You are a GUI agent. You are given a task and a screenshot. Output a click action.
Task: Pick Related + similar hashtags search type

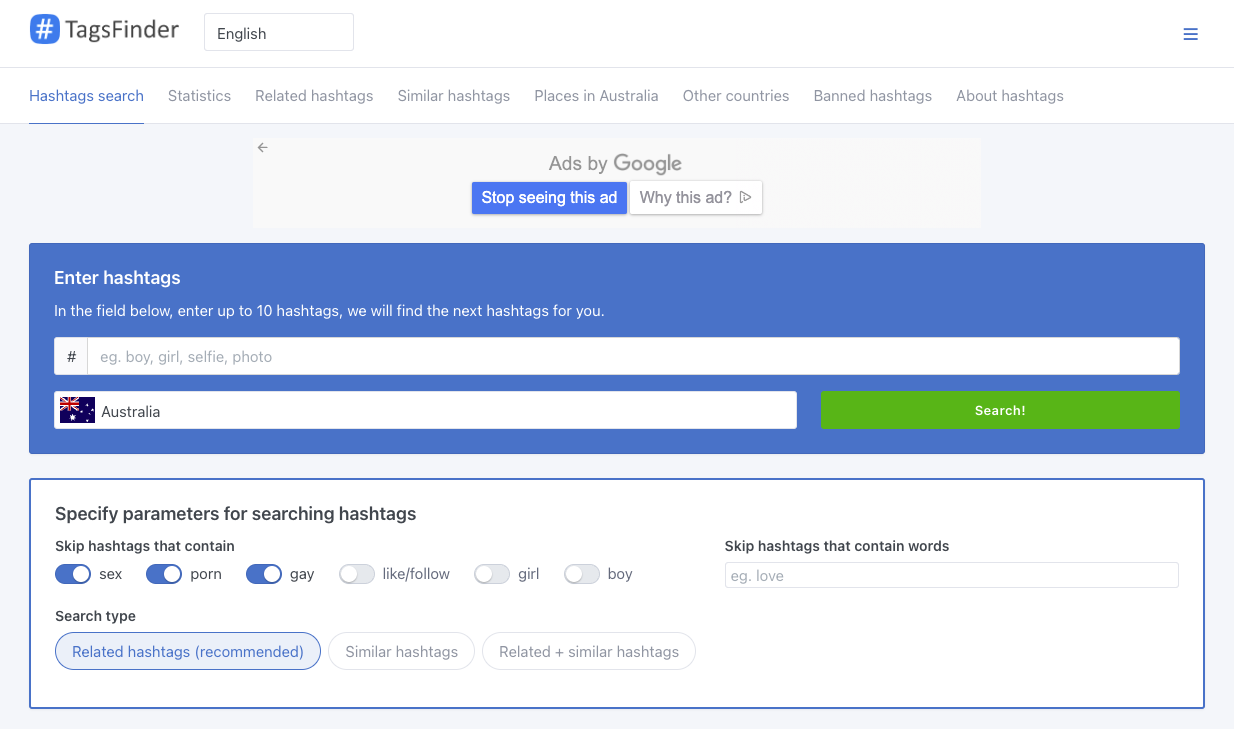pyautogui.click(x=589, y=651)
